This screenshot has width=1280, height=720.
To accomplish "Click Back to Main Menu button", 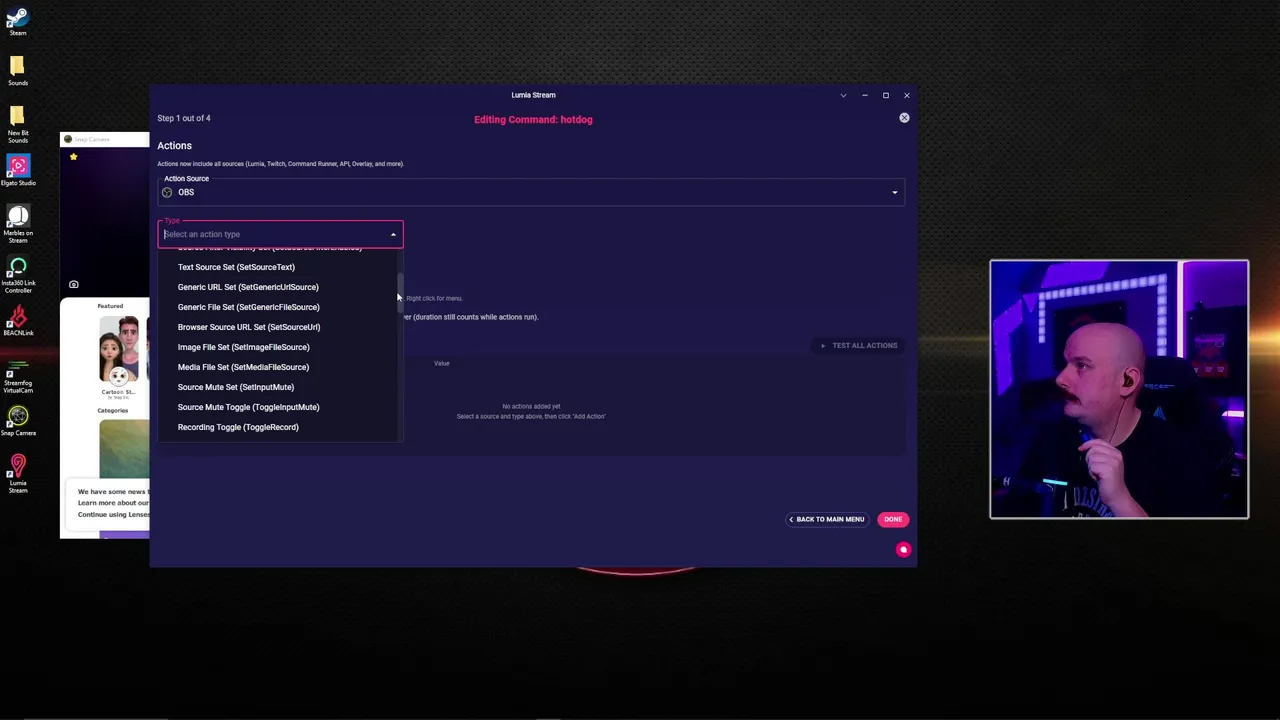I will (826, 519).
